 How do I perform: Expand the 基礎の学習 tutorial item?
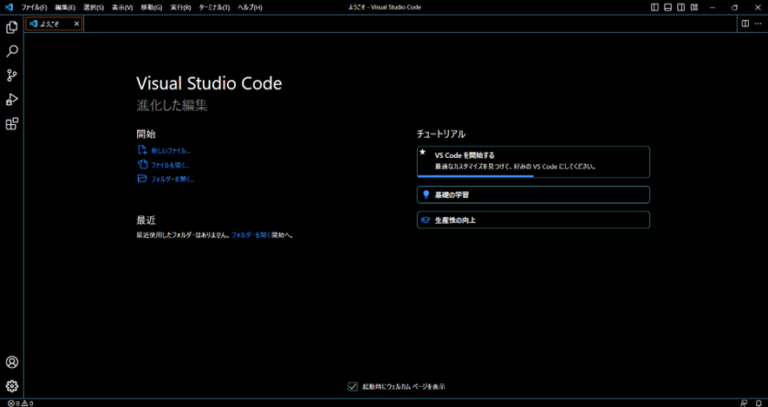click(533, 194)
